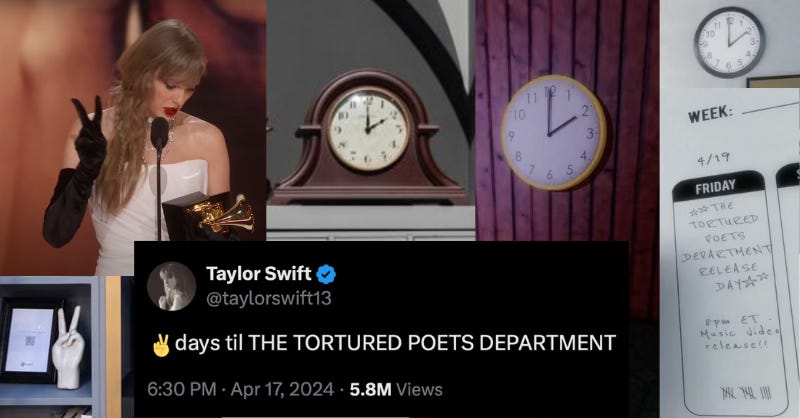Click the FRIDAY calendar column header

[x=718, y=186]
